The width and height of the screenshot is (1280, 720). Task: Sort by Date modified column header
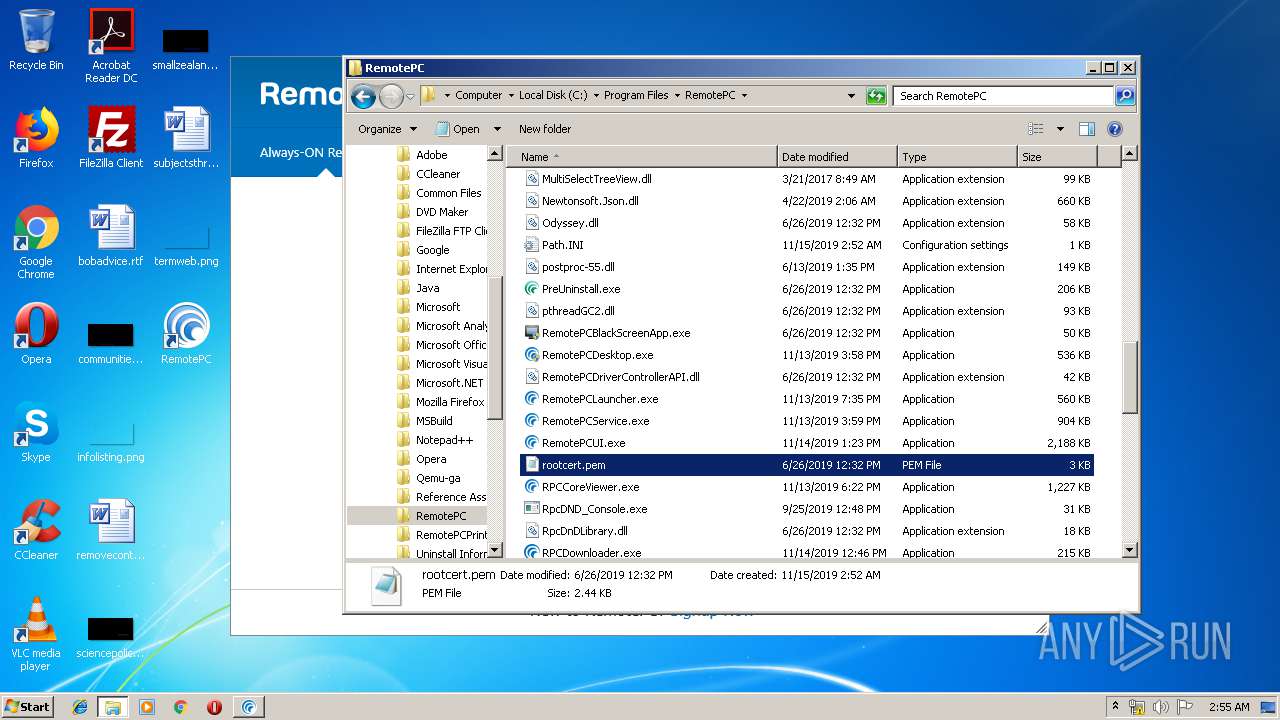pos(837,157)
